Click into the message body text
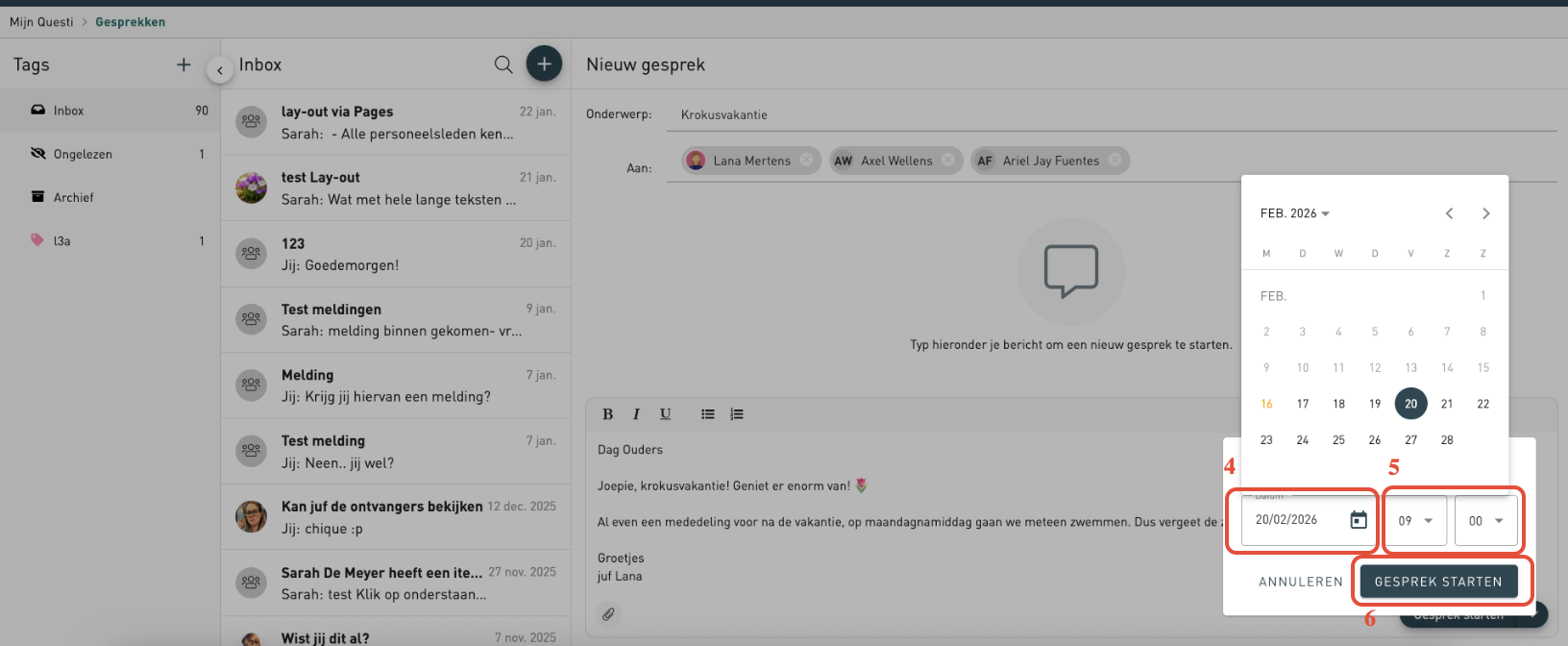The image size is (1568, 646). coord(908,512)
